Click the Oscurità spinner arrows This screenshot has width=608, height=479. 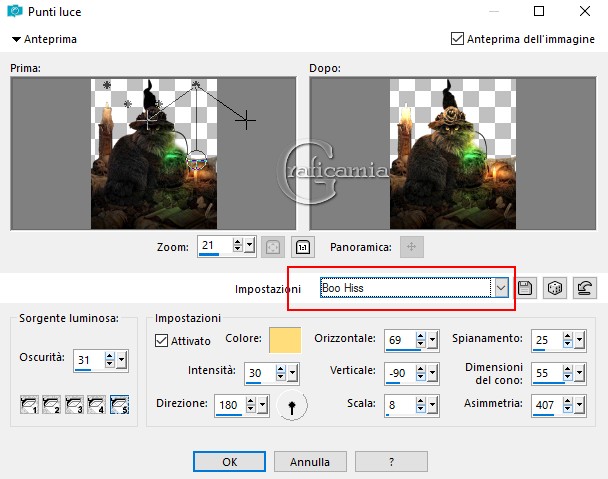pos(110,360)
